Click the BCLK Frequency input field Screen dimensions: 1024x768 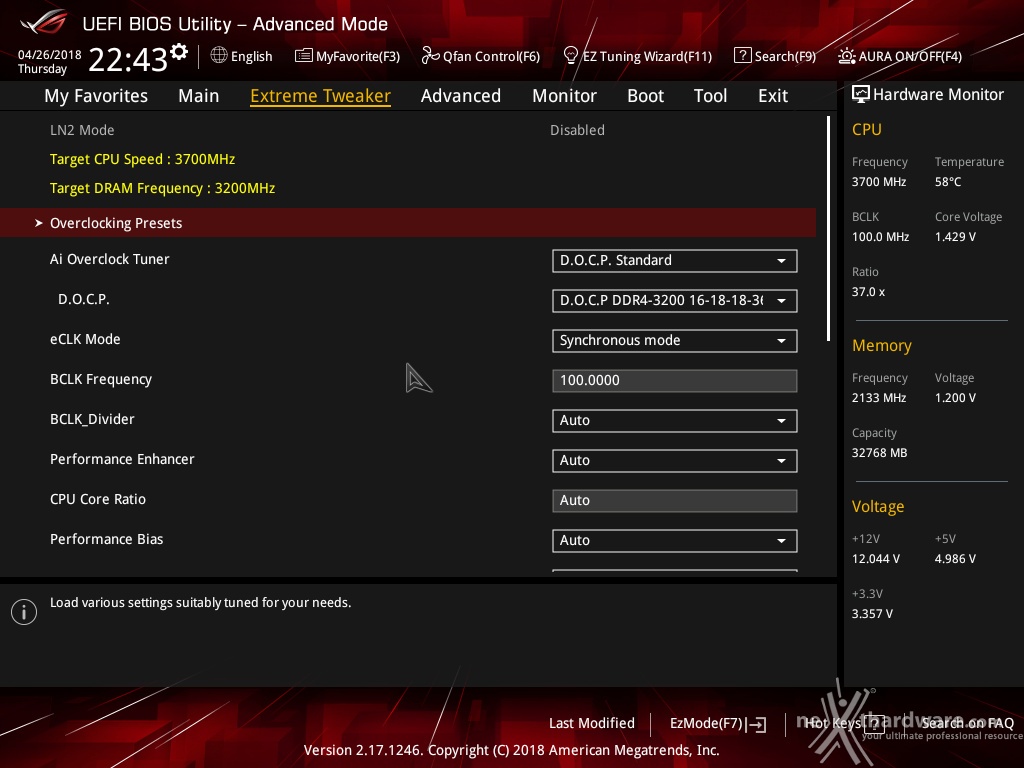(675, 381)
